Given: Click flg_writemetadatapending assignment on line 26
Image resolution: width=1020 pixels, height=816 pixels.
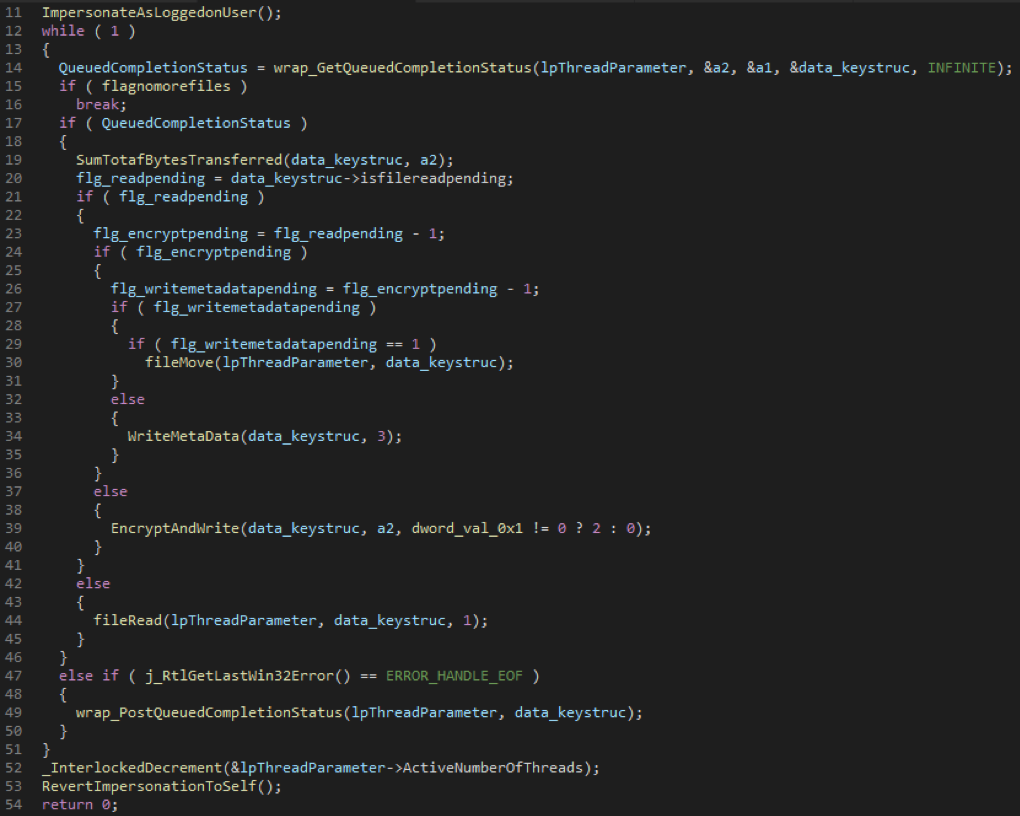Looking at the screenshot, I should [213, 289].
